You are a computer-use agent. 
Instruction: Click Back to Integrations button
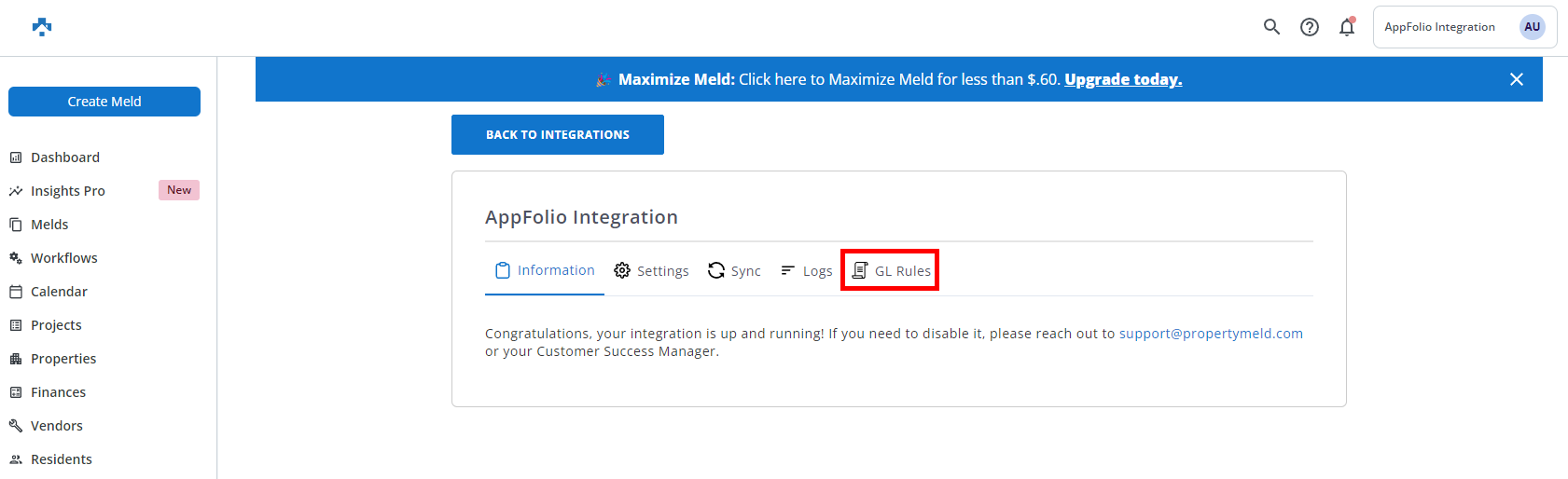point(558,135)
